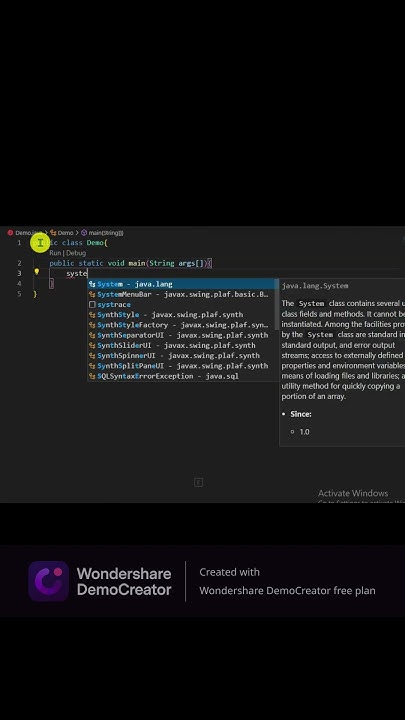
Task: Open the Demo.java breadcrumb
Action: [x=28, y=233]
